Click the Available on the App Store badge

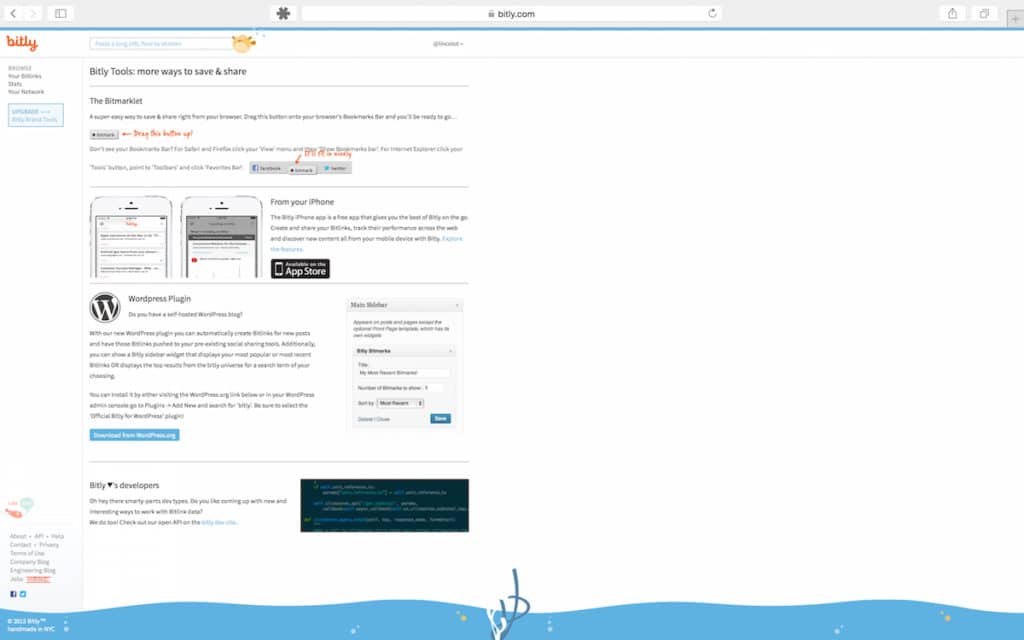point(300,268)
